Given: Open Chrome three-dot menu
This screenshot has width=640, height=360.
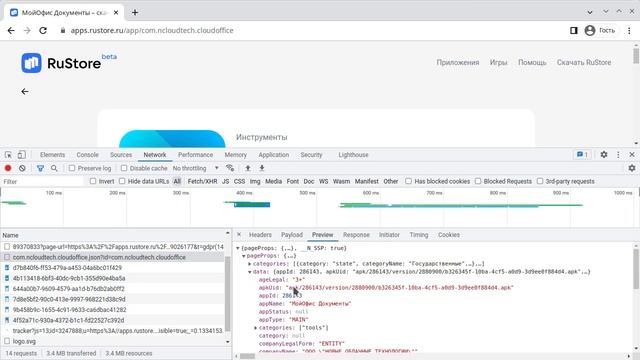Looking at the screenshot, I should click(629, 31).
